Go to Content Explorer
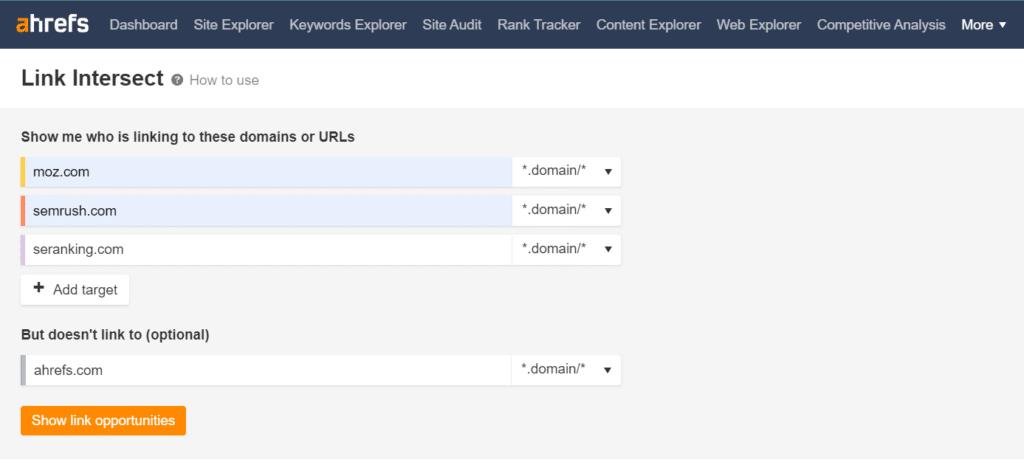 point(648,25)
